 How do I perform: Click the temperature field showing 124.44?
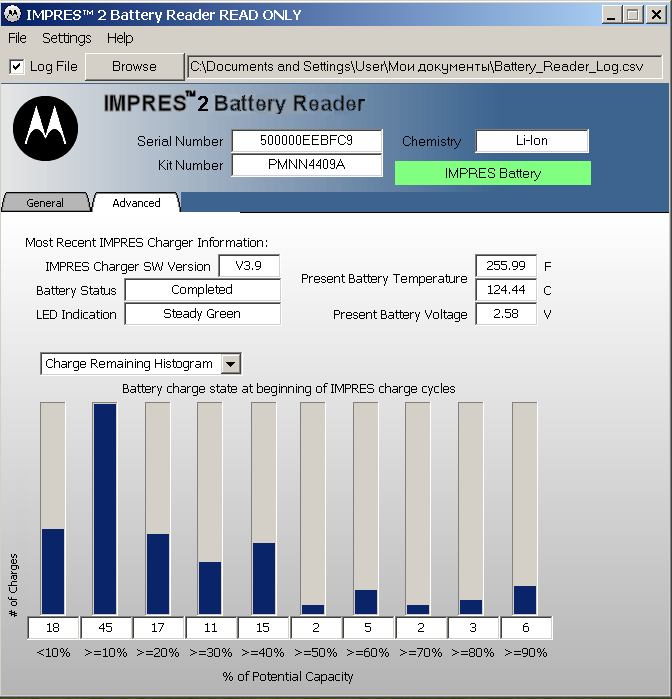pyautogui.click(x=506, y=290)
